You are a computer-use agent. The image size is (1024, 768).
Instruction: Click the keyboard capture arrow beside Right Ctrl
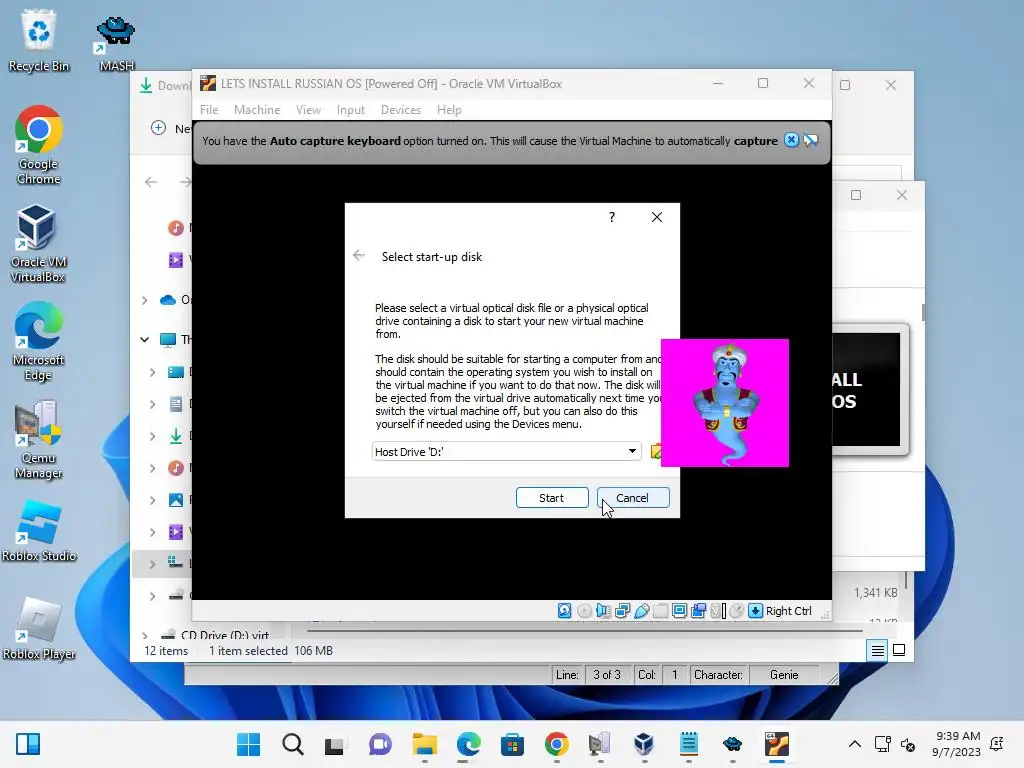tap(756, 611)
